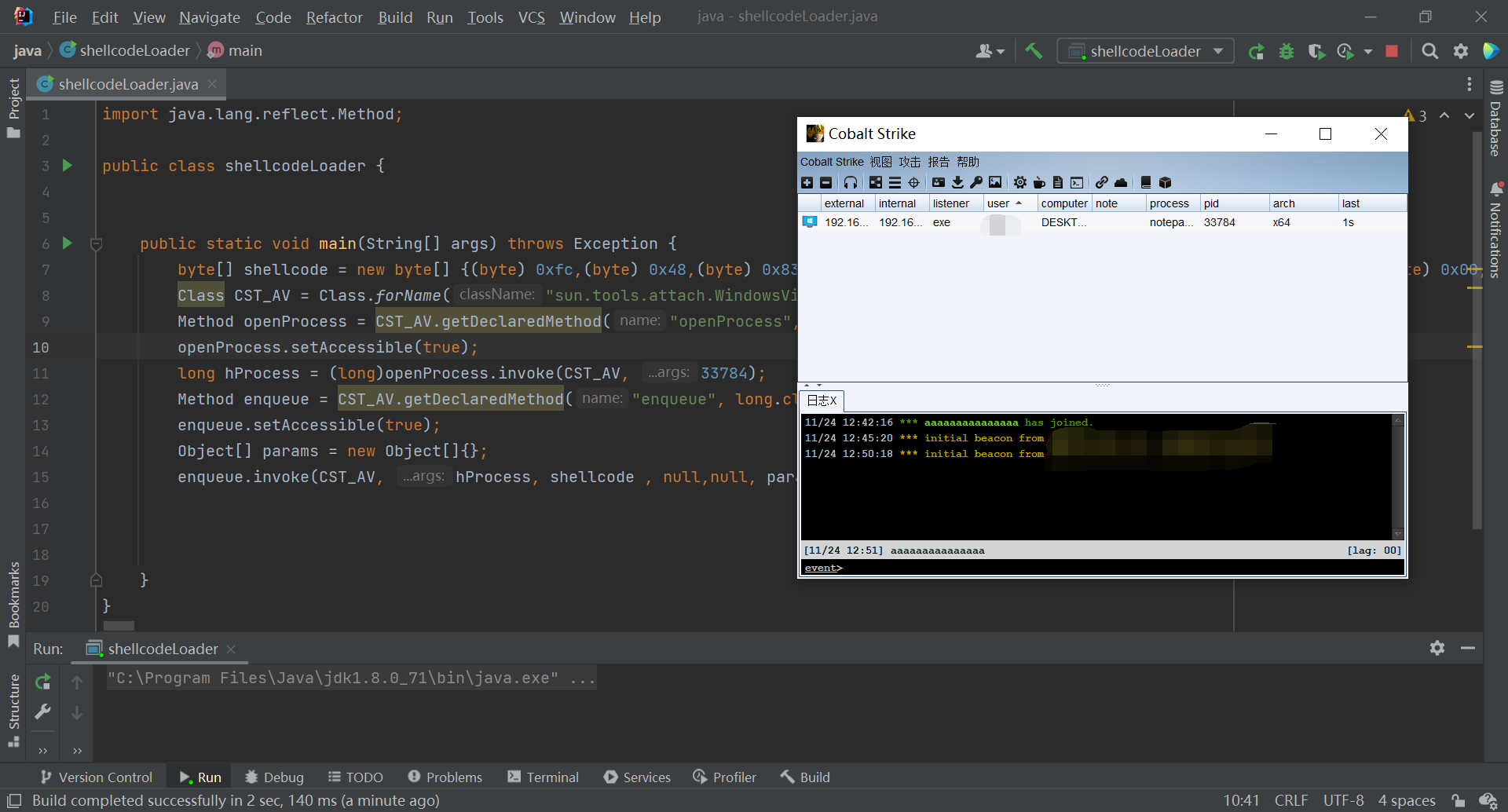Open the Profiler tool window button
Image resolution: width=1508 pixels, height=812 pixels.
724,777
